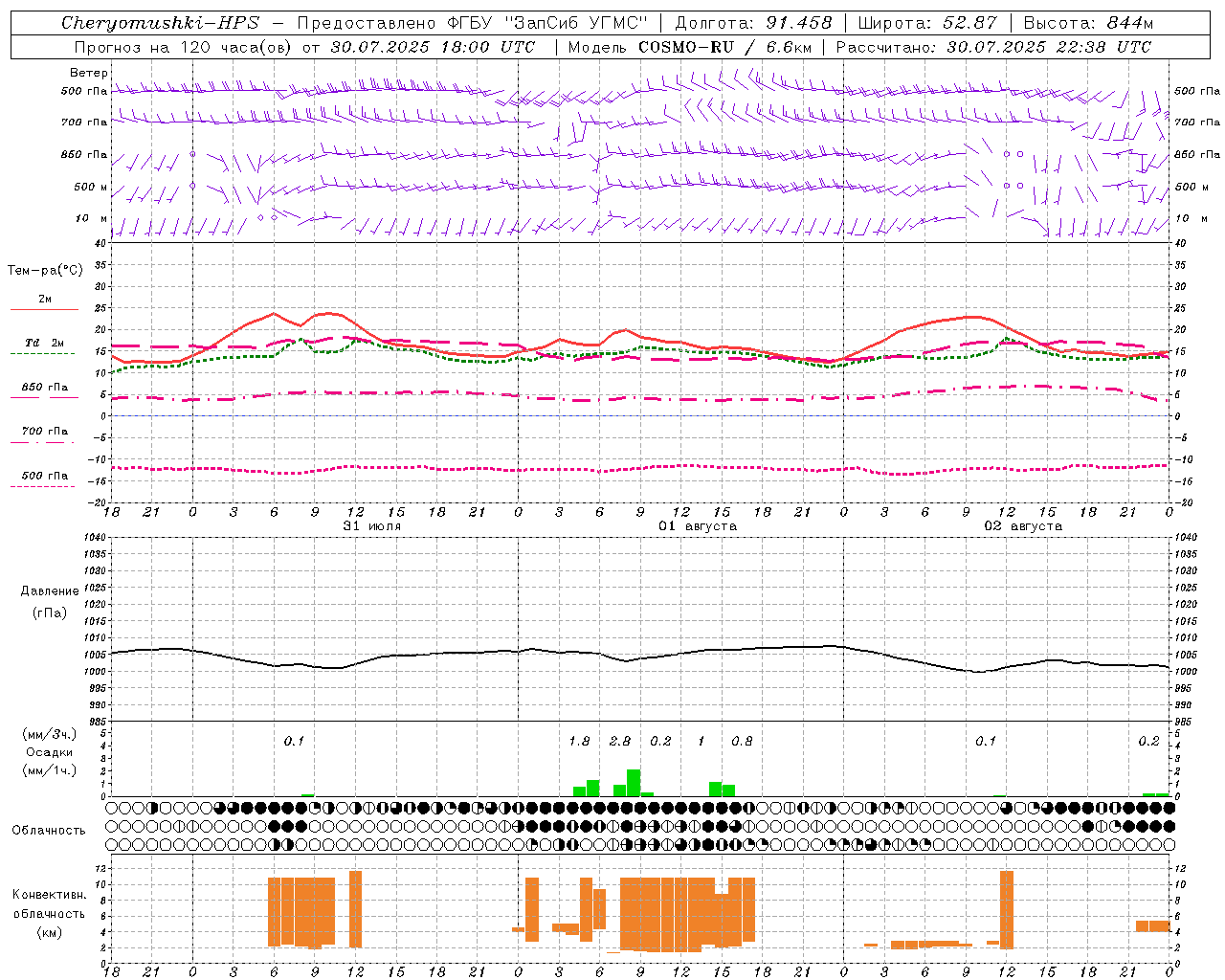
Task: Click the precipitation total value 2.8
Action: click(x=620, y=742)
